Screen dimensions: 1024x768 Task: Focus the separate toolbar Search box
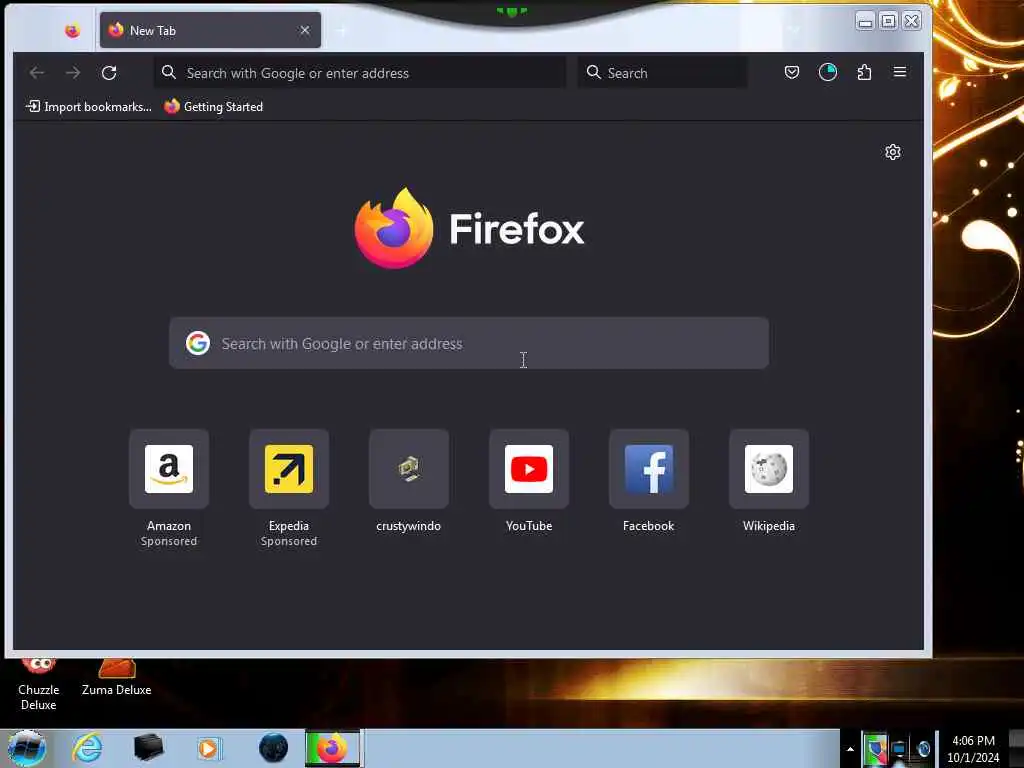pos(663,72)
